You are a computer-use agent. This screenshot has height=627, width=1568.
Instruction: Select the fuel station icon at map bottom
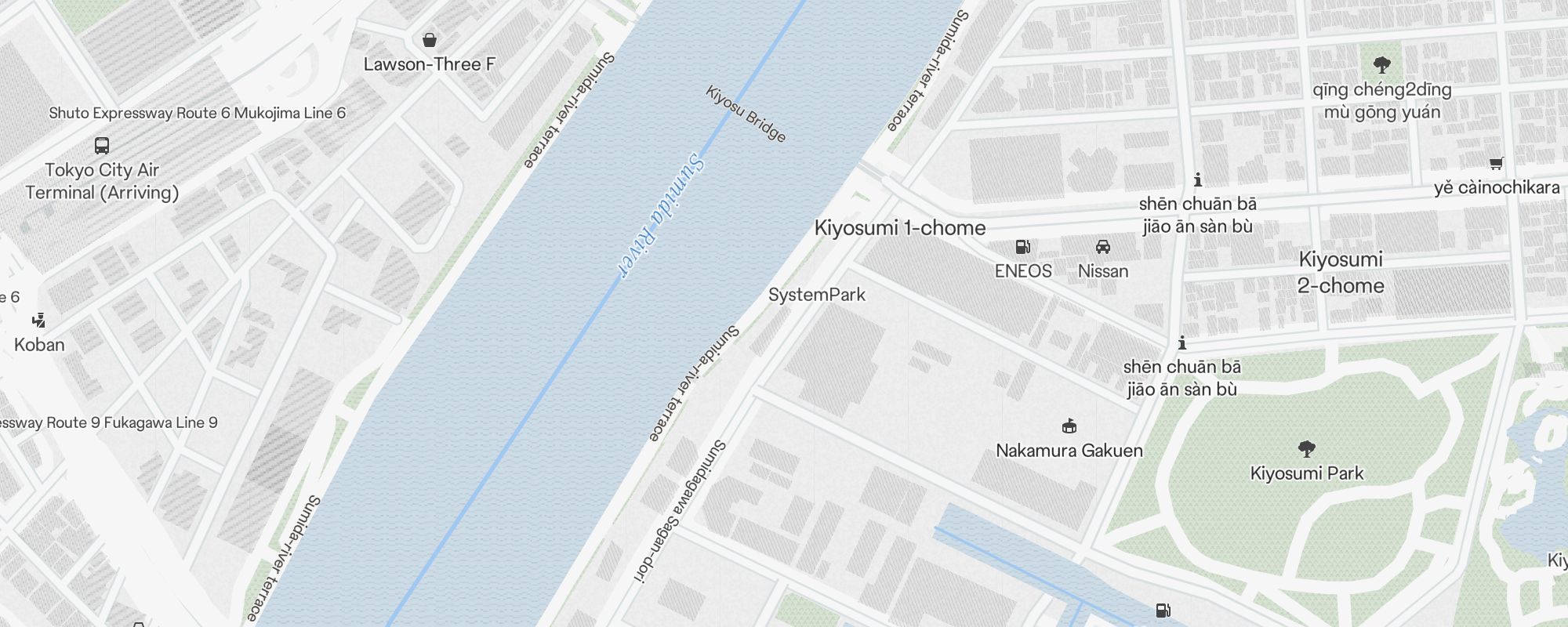click(x=1163, y=611)
